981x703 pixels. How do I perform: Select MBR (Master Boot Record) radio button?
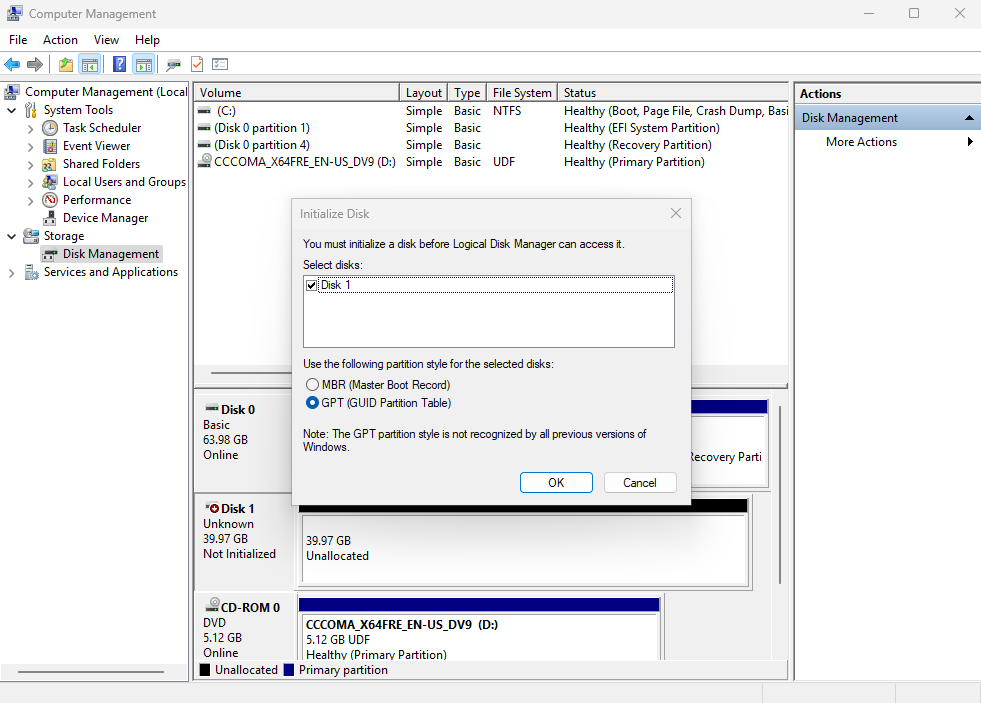pyautogui.click(x=313, y=385)
